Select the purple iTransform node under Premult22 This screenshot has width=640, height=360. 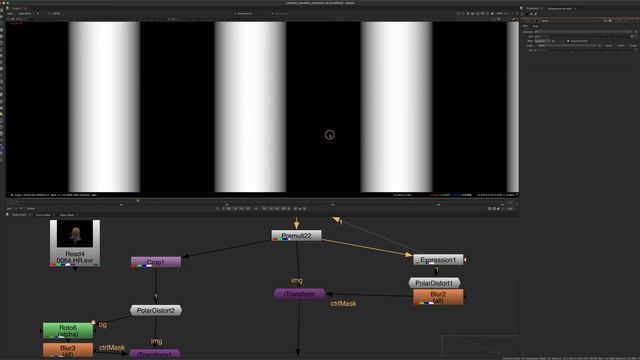coord(300,294)
